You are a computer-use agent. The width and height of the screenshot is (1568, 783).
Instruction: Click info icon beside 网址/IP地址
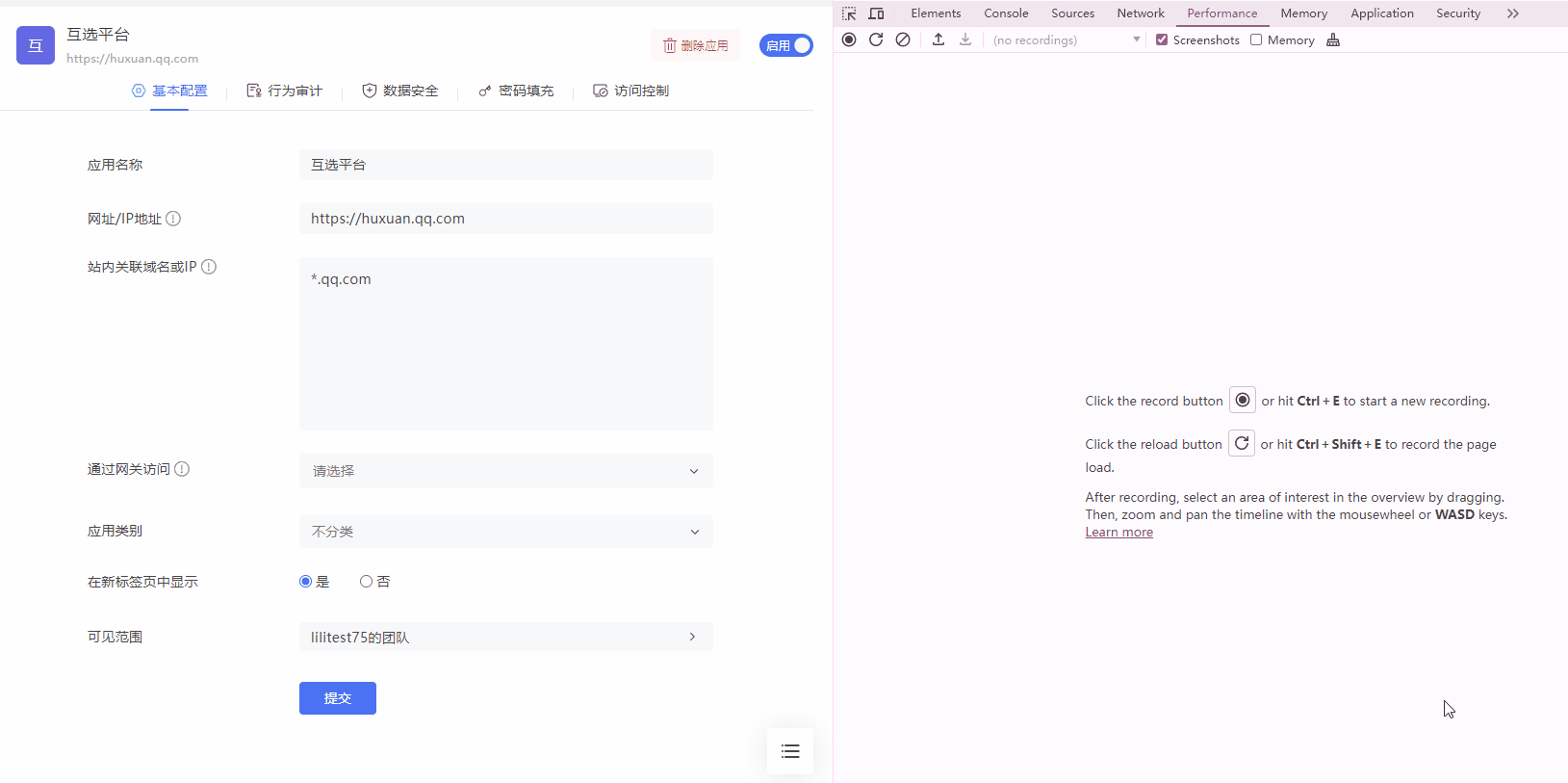tap(173, 219)
